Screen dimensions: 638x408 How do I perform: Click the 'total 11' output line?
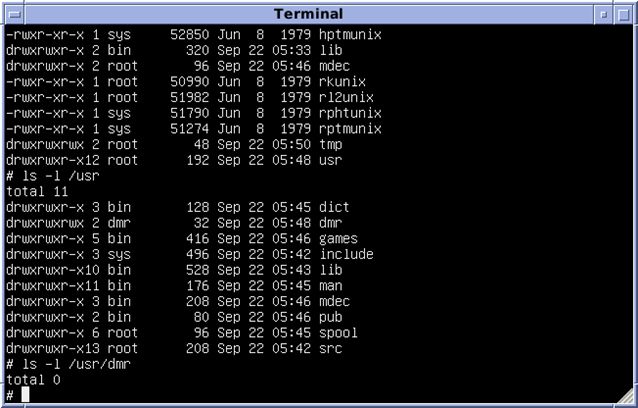coord(37,191)
